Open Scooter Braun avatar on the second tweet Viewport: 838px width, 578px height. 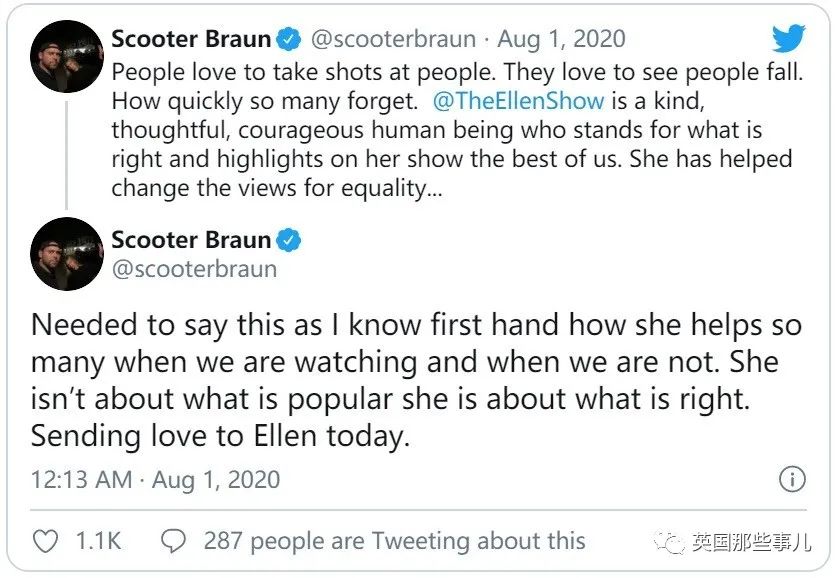67,254
